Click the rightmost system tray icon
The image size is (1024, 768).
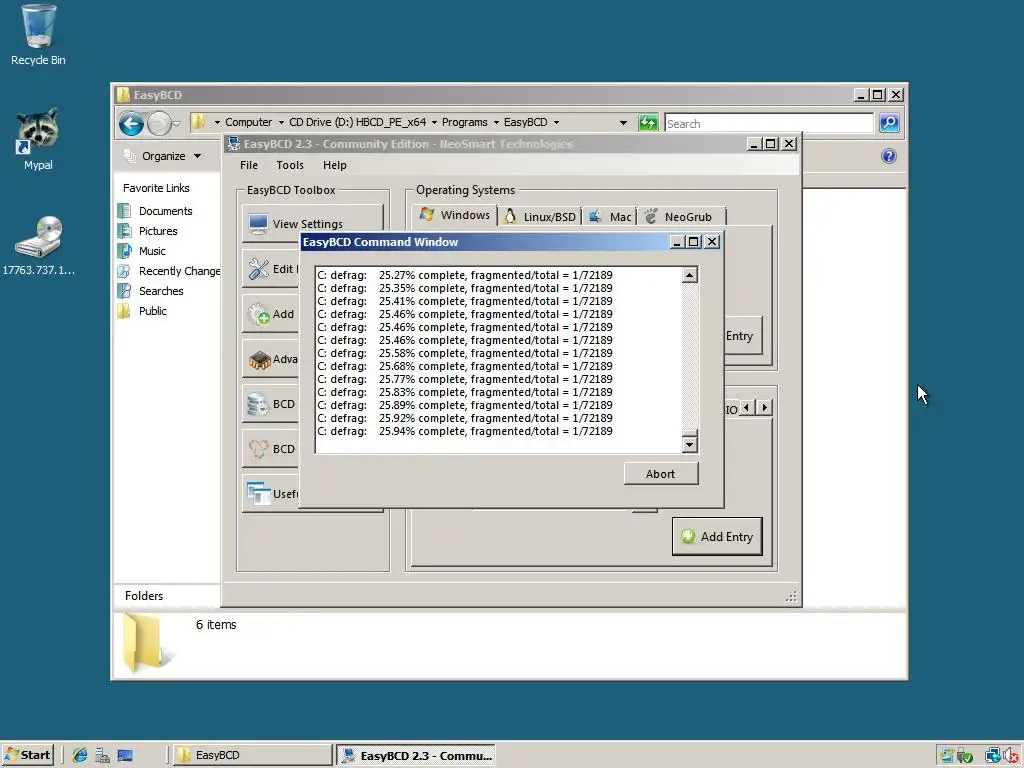coord(1013,756)
